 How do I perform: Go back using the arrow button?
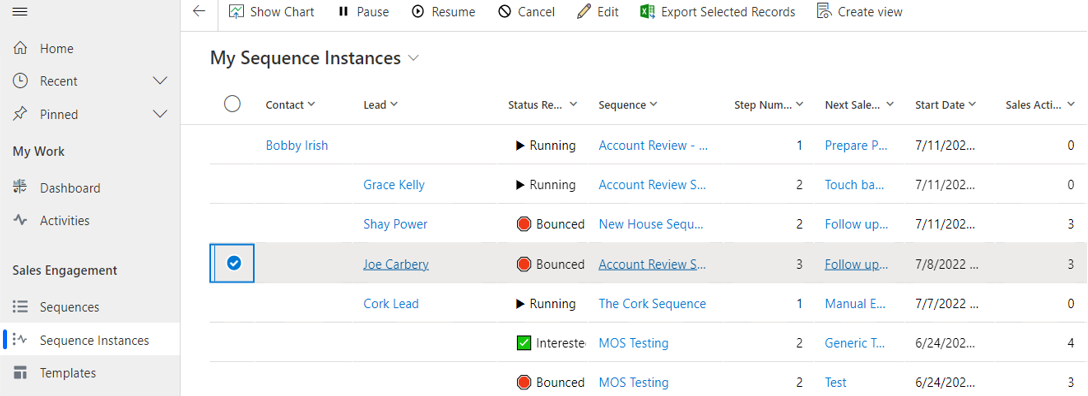(199, 12)
